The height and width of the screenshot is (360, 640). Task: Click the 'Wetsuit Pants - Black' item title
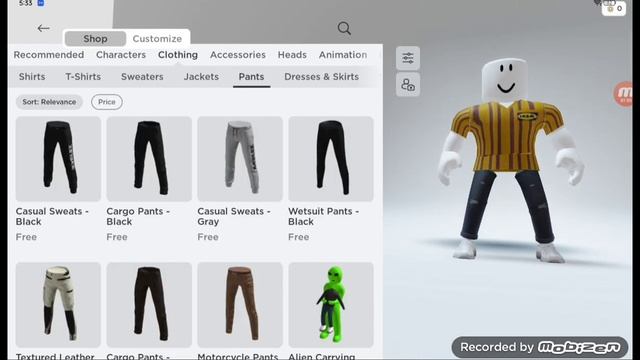point(324,216)
